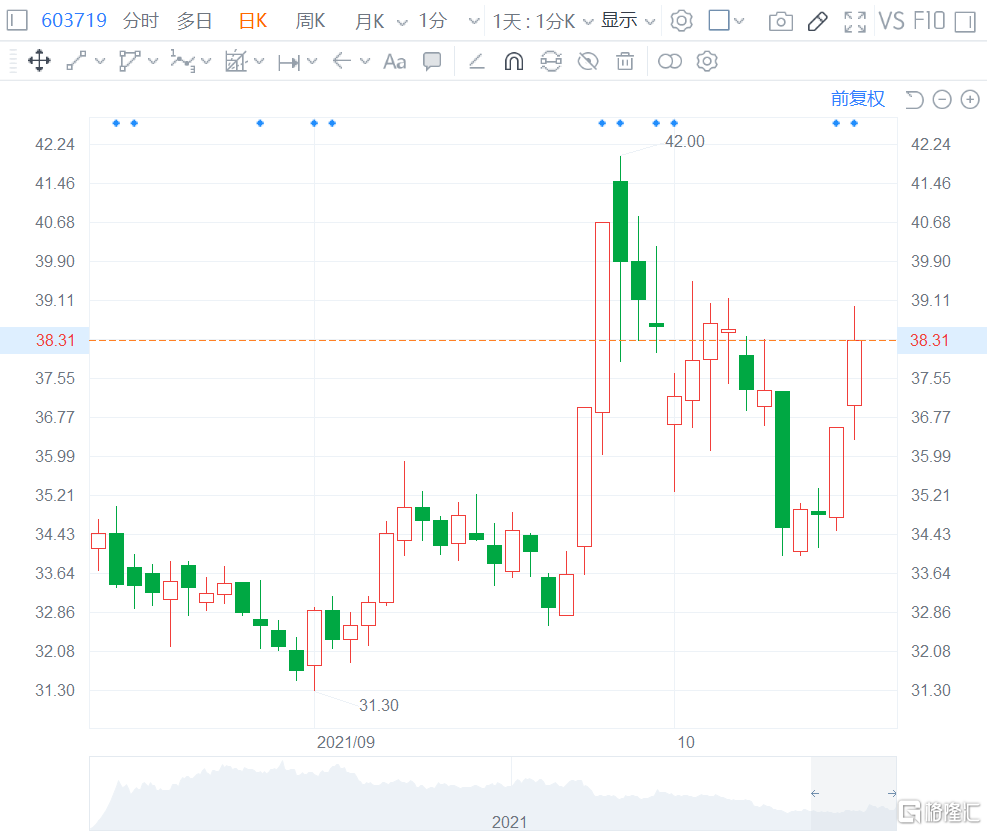Zoom out chart with minus icon
This screenshot has width=987, height=831.
[x=942, y=99]
